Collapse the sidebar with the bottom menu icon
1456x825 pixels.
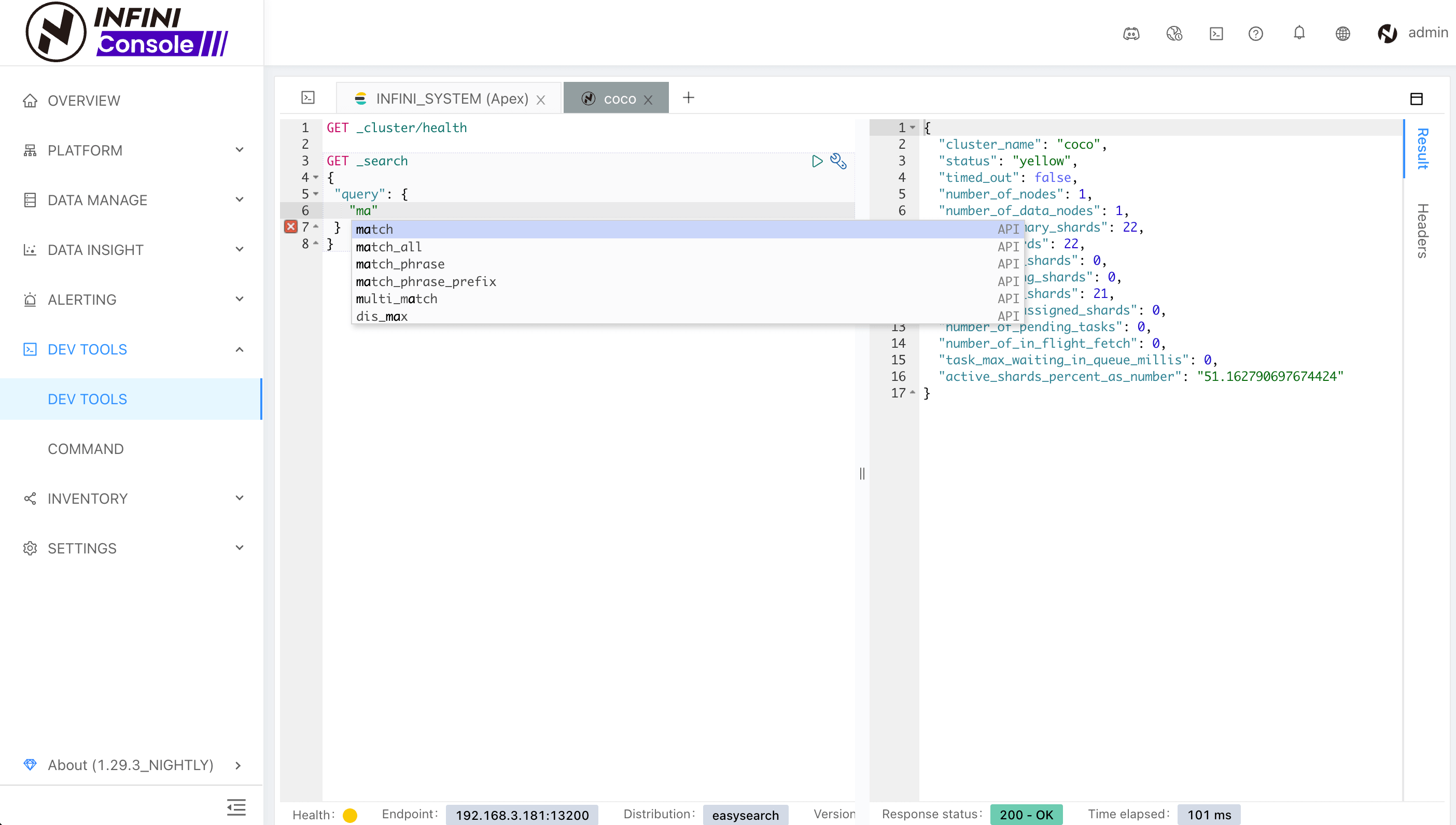click(236, 807)
